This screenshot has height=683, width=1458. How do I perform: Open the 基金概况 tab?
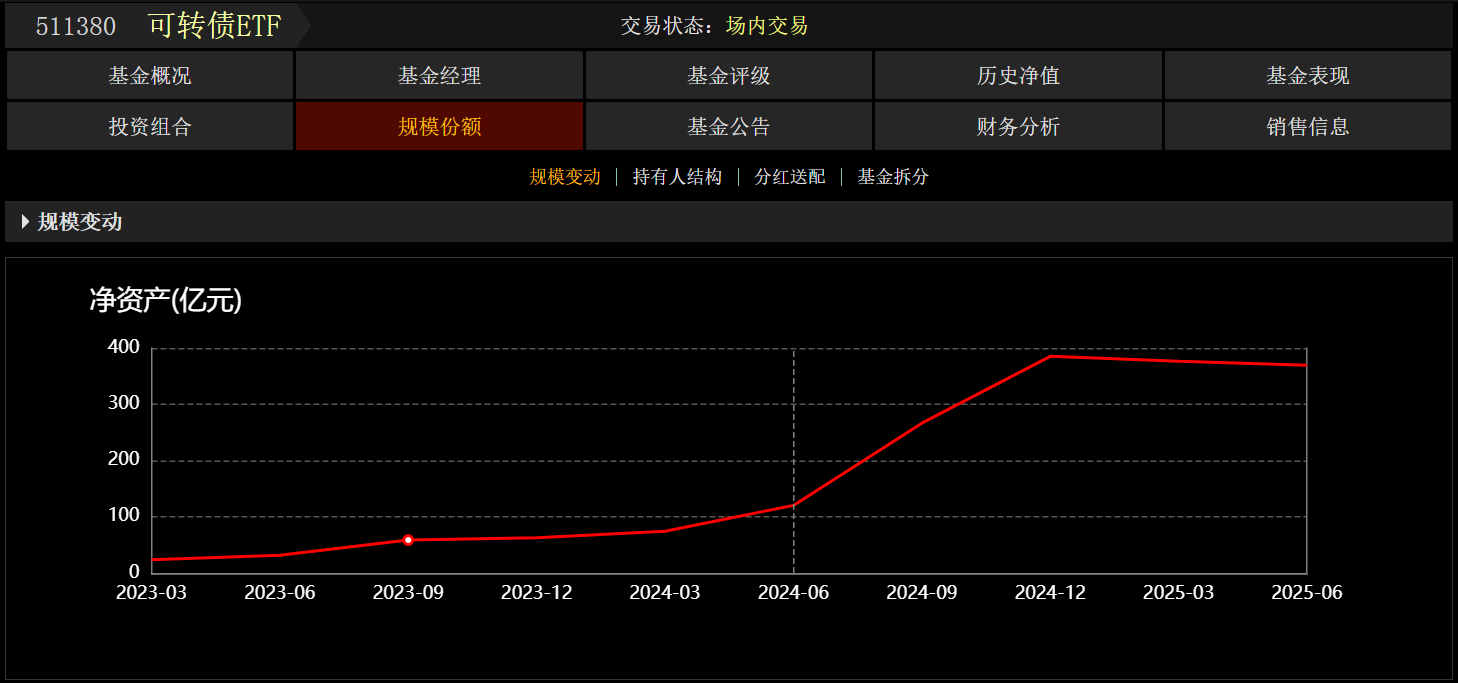click(150, 76)
